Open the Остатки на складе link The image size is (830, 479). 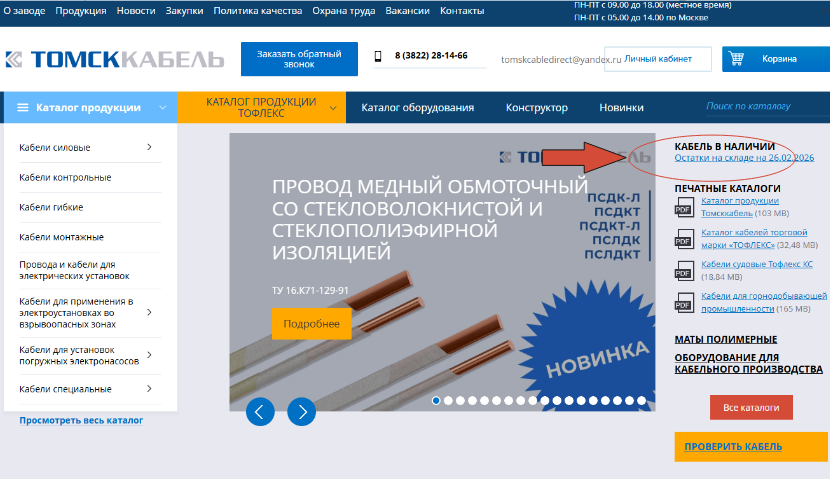click(744, 158)
